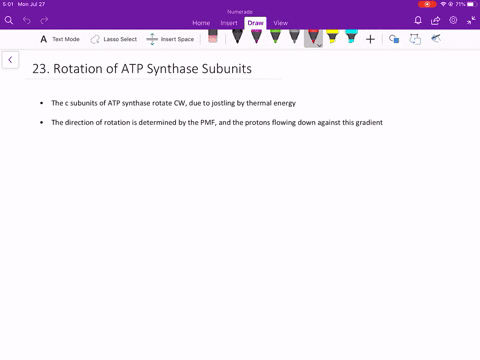Choose Lasso Select tool
480x360 pixels.
pyautogui.click(x=114, y=39)
